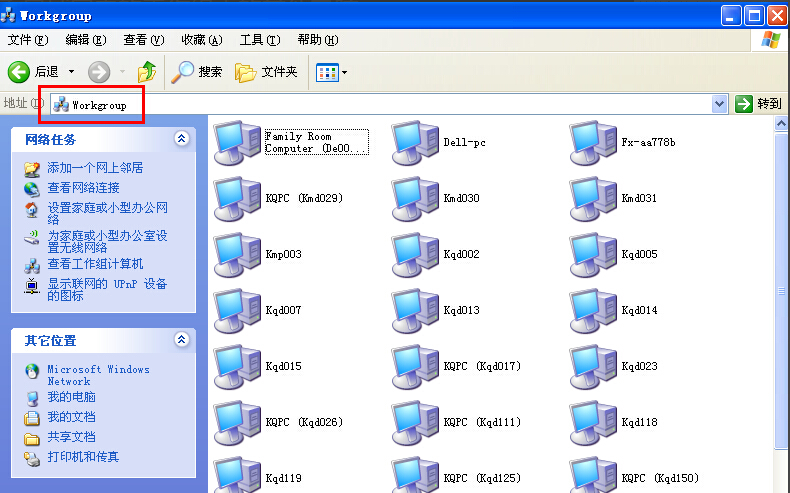Click the Views icon in toolbar
This screenshot has width=790, height=493.
coord(326,72)
